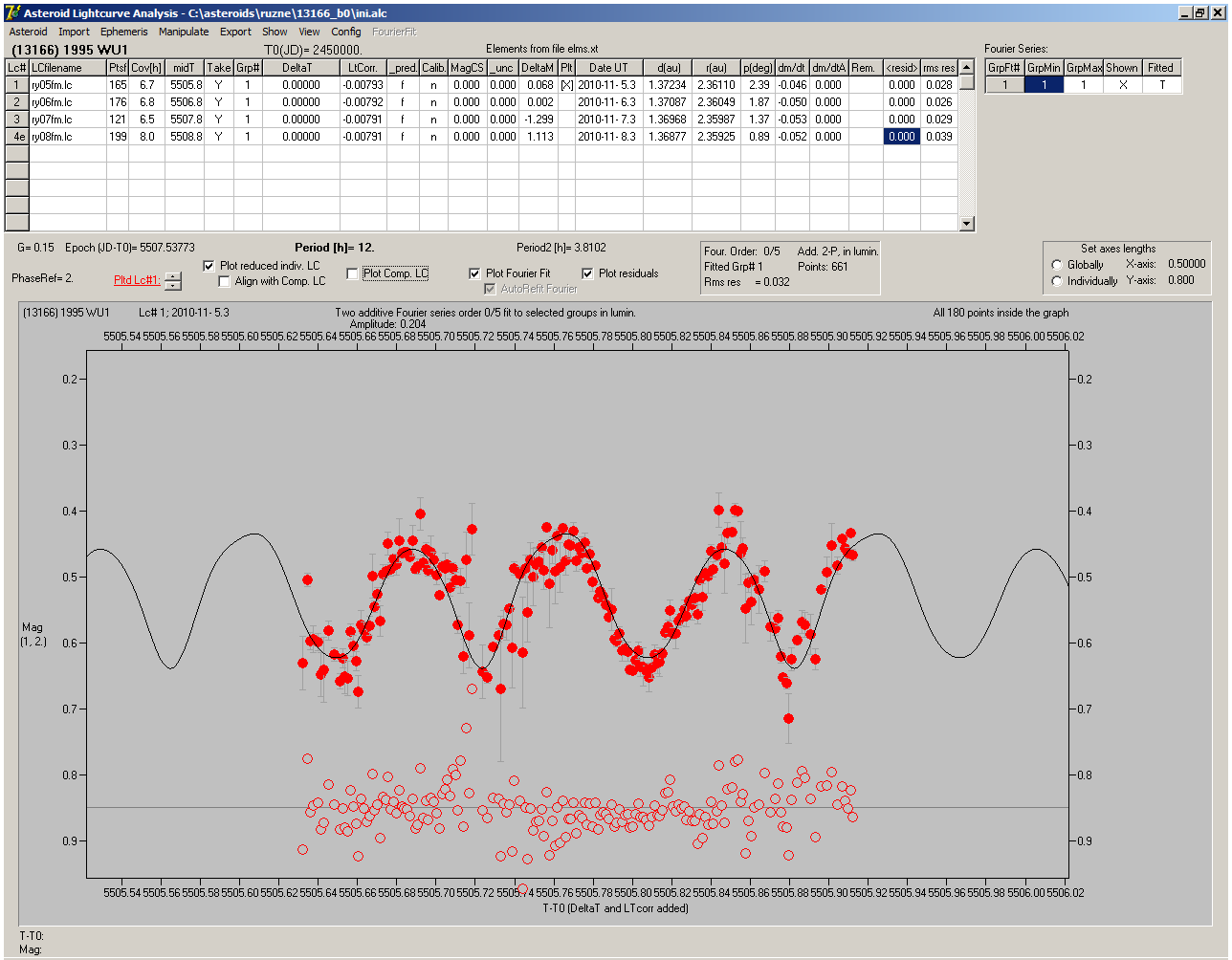Screen dimensions: 1232x960
Task: Toggle the Plot residuals checkbox
Action: [x=587, y=273]
